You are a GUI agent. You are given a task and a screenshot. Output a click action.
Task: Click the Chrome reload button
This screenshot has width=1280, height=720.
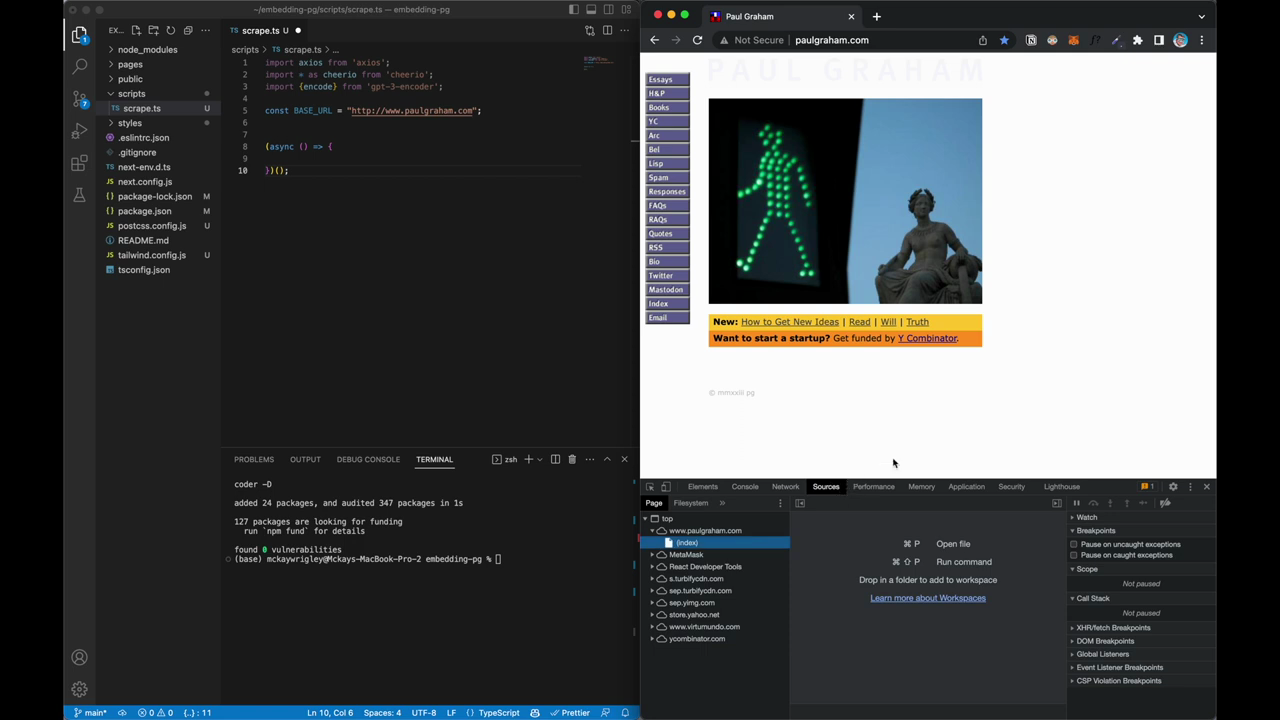(697, 40)
